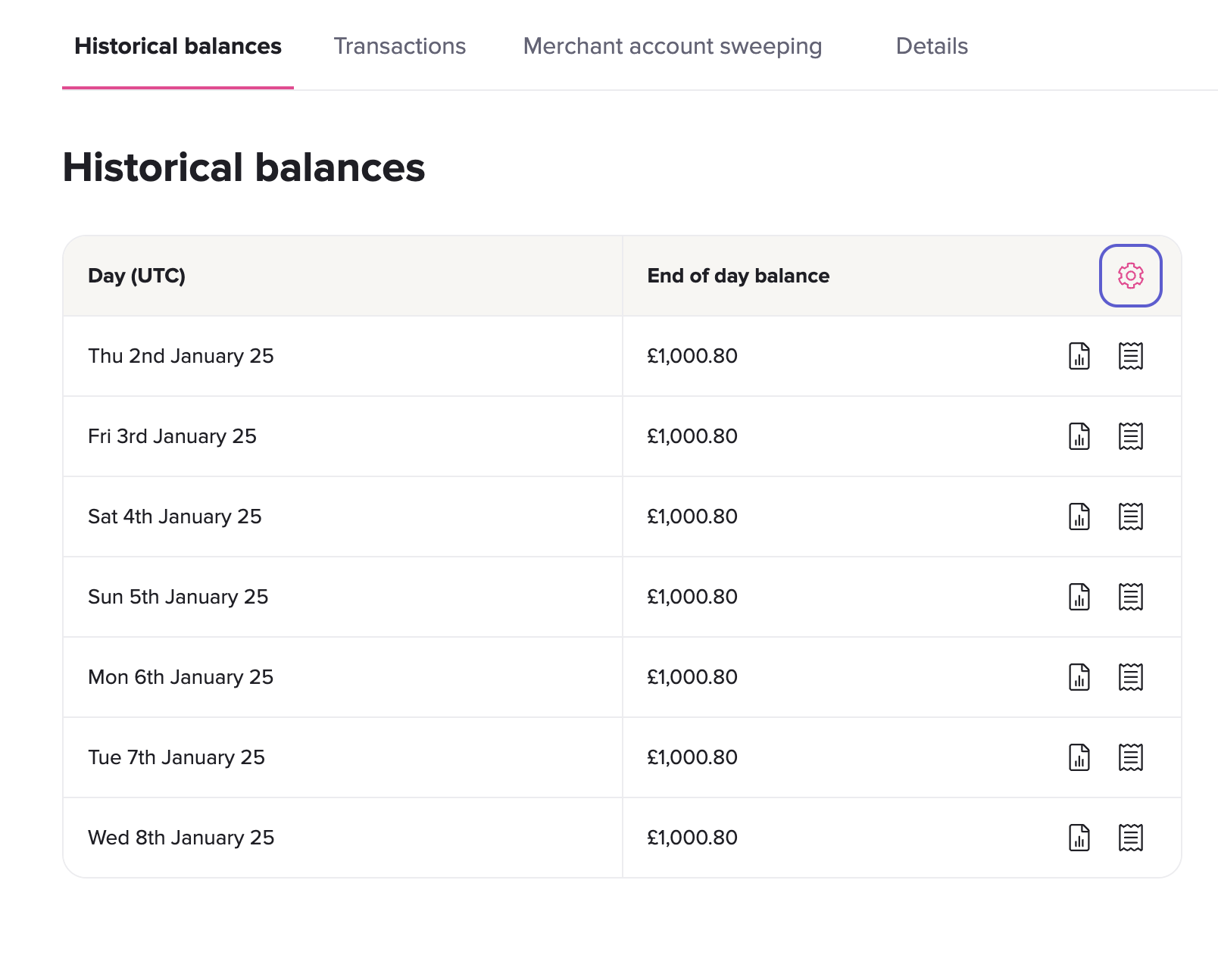Viewport: 1218px width, 980px height.
Task: Download report icon for Sat 4th January
Action: [x=1079, y=517]
